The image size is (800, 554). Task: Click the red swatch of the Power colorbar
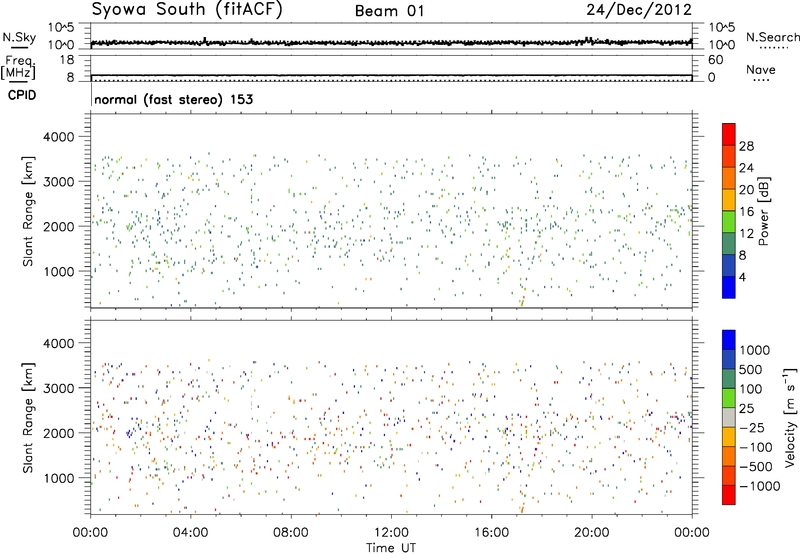pos(729,134)
